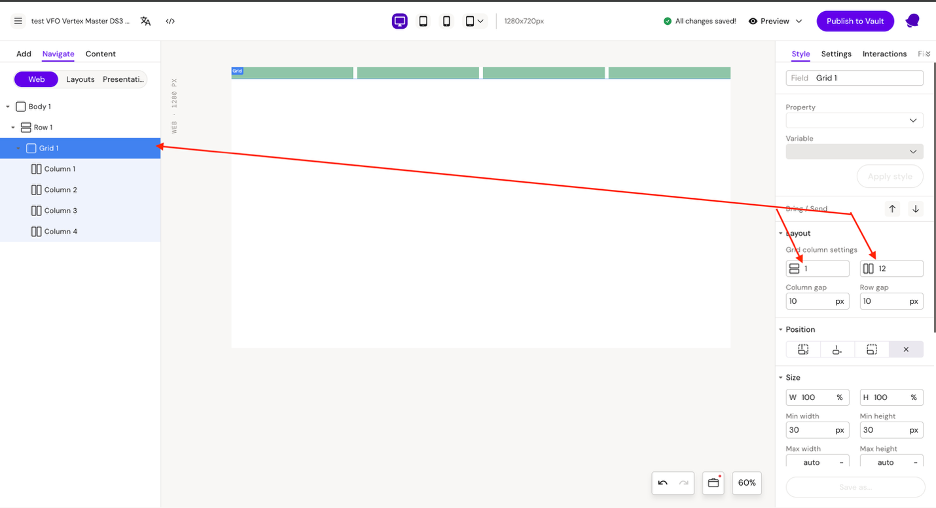936x508 pixels.
Task: Click the undo arrow button
Action: (662, 483)
